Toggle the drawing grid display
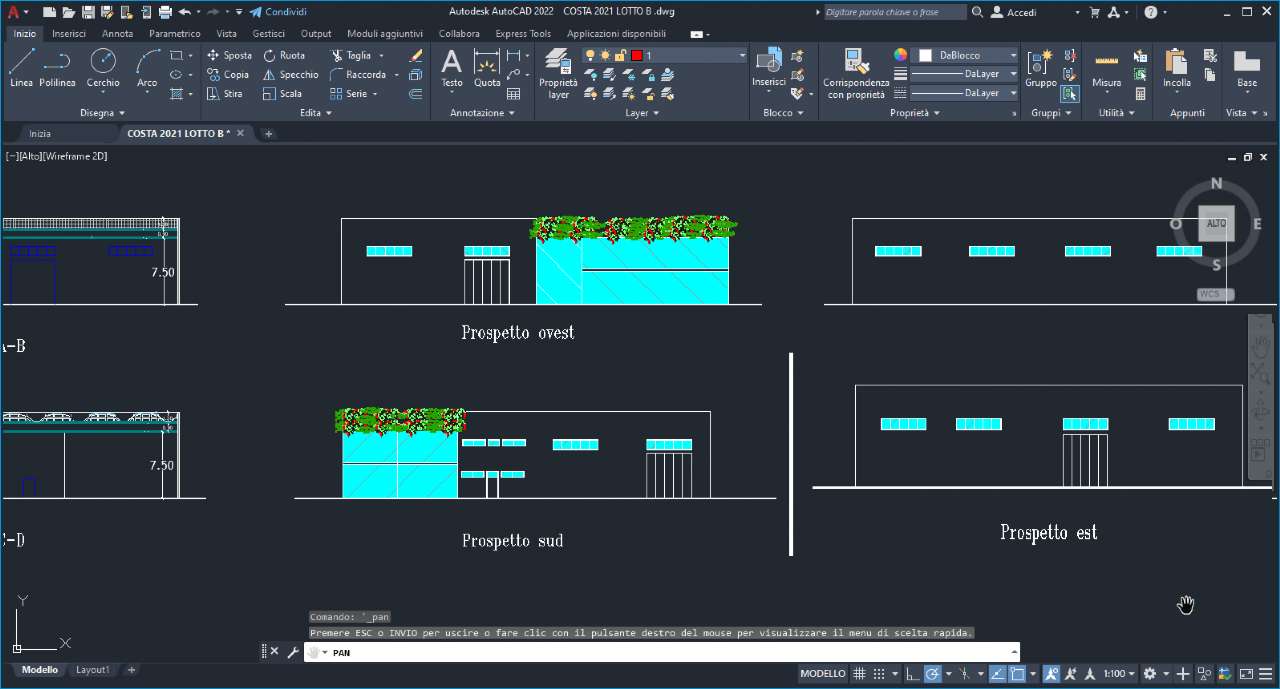This screenshot has width=1280, height=689. click(x=859, y=674)
